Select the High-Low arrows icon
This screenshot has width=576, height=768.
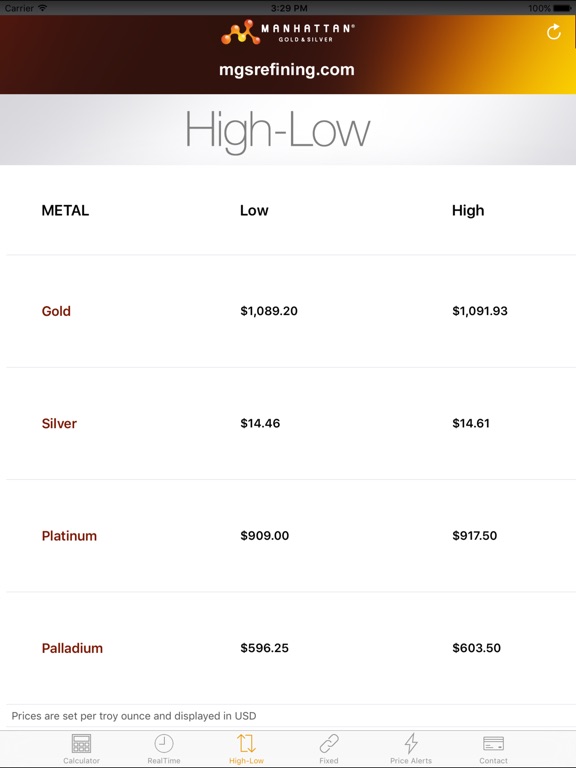click(x=246, y=744)
